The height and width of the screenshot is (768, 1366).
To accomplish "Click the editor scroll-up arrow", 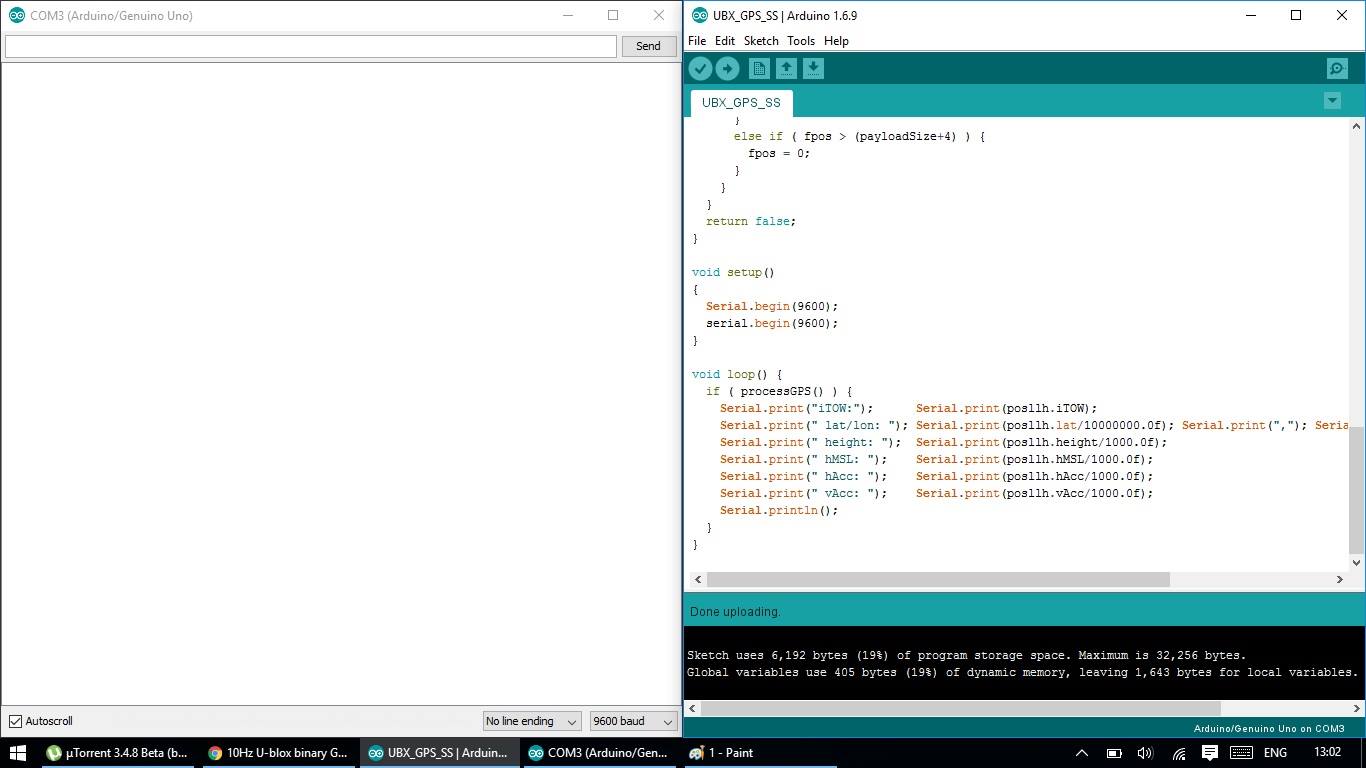I will point(1356,127).
